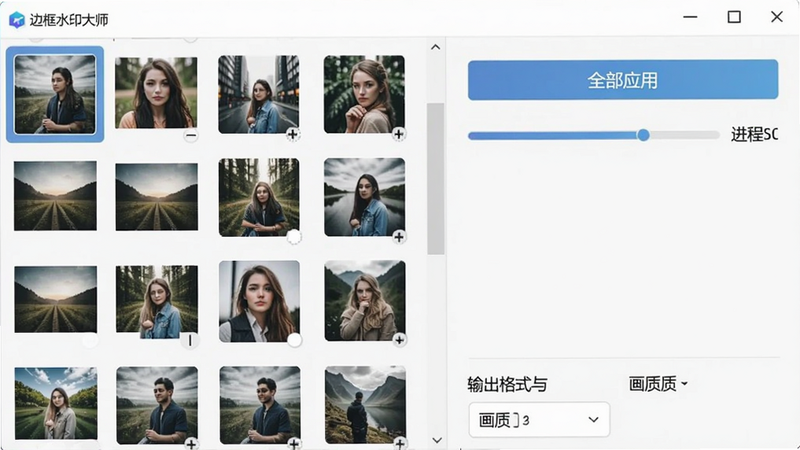Toggle the bar marker on the denim jacket forest portrait
This screenshot has height=450, width=800.
click(190, 340)
